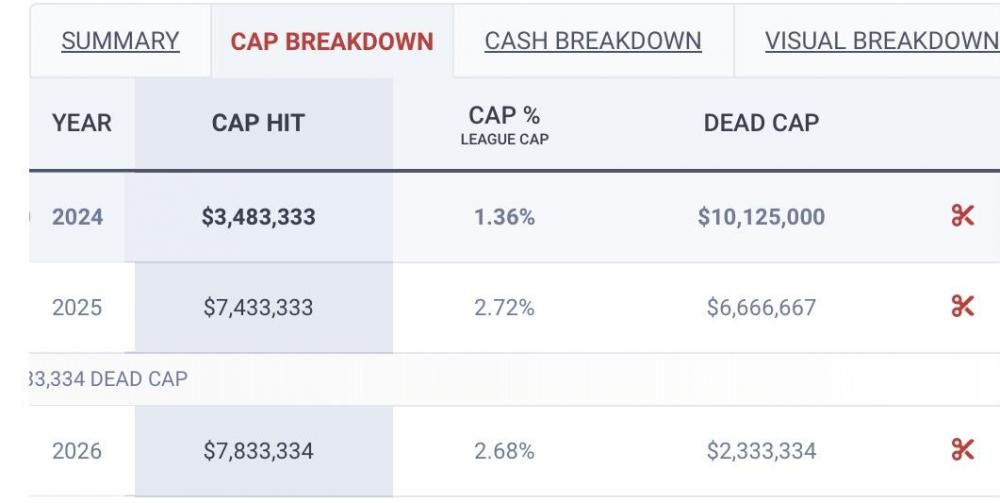Click the Cap % League Cap header
This screenshot has width=1000, height=503.
[504, 125]
